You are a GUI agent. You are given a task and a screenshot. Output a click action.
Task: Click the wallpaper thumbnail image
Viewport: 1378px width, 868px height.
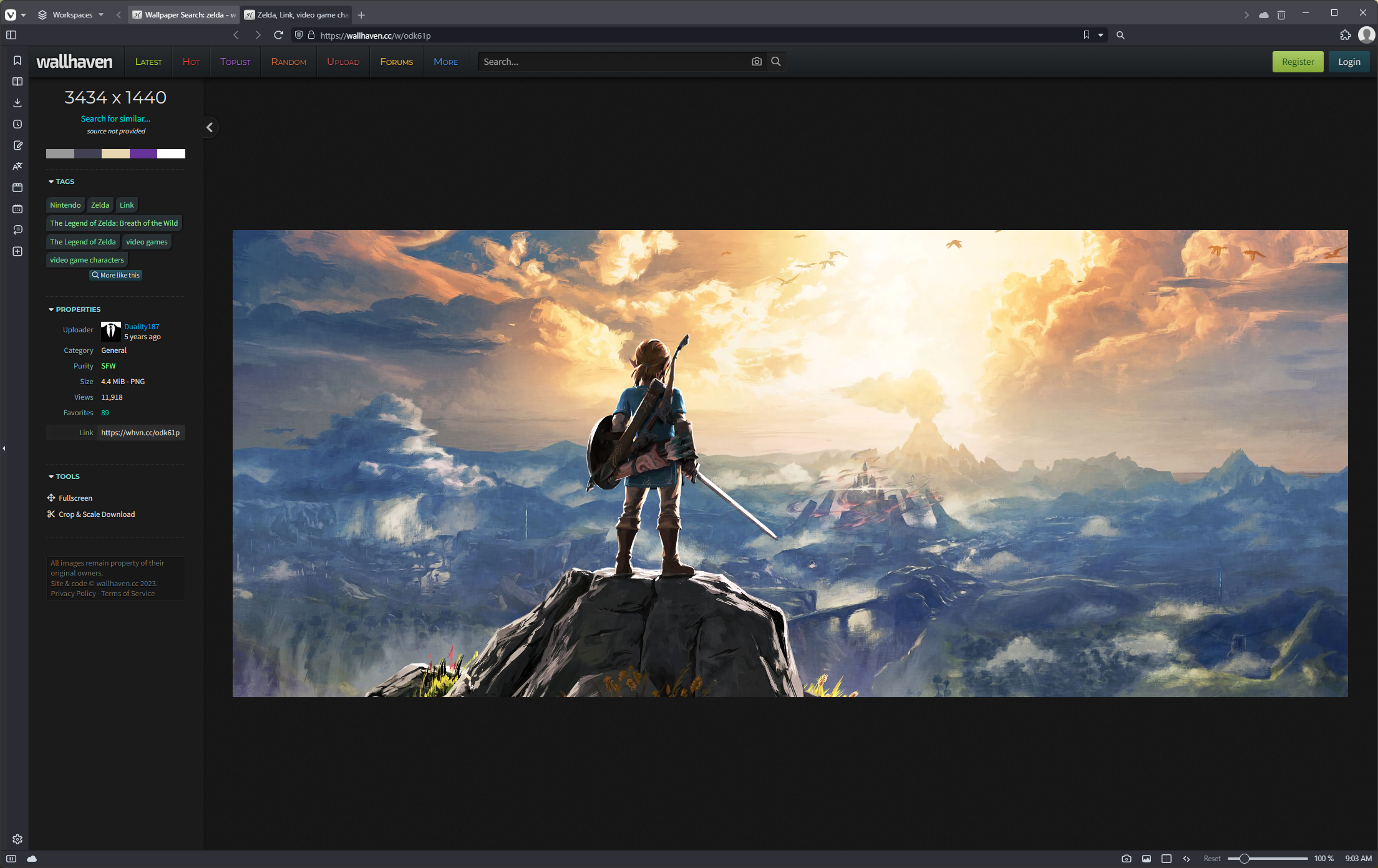tap(789, 463)
